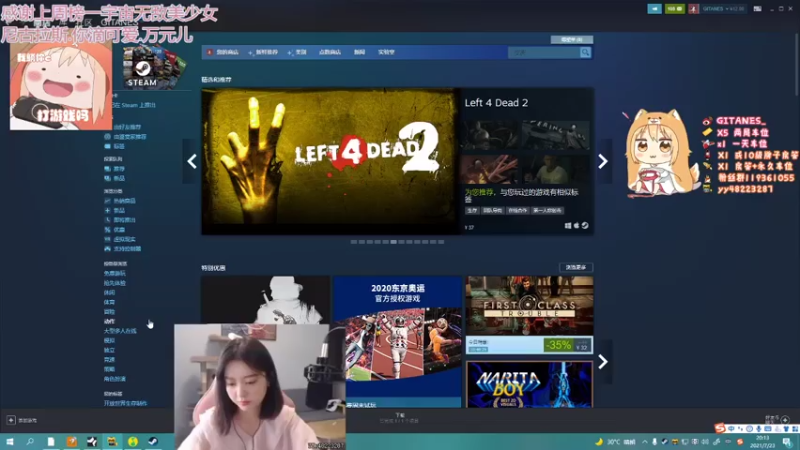Click the -35% discount price block

click(x=567, y=345)
